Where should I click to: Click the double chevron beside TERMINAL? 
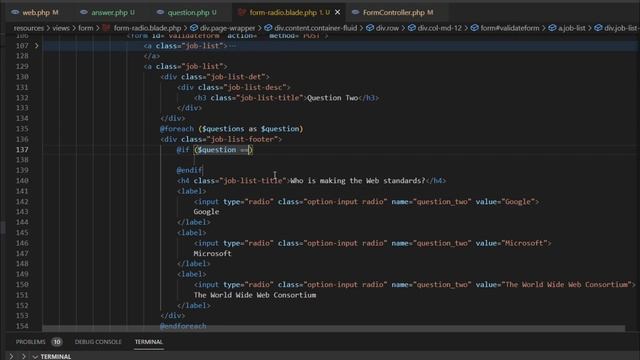(x=23, y=357)
